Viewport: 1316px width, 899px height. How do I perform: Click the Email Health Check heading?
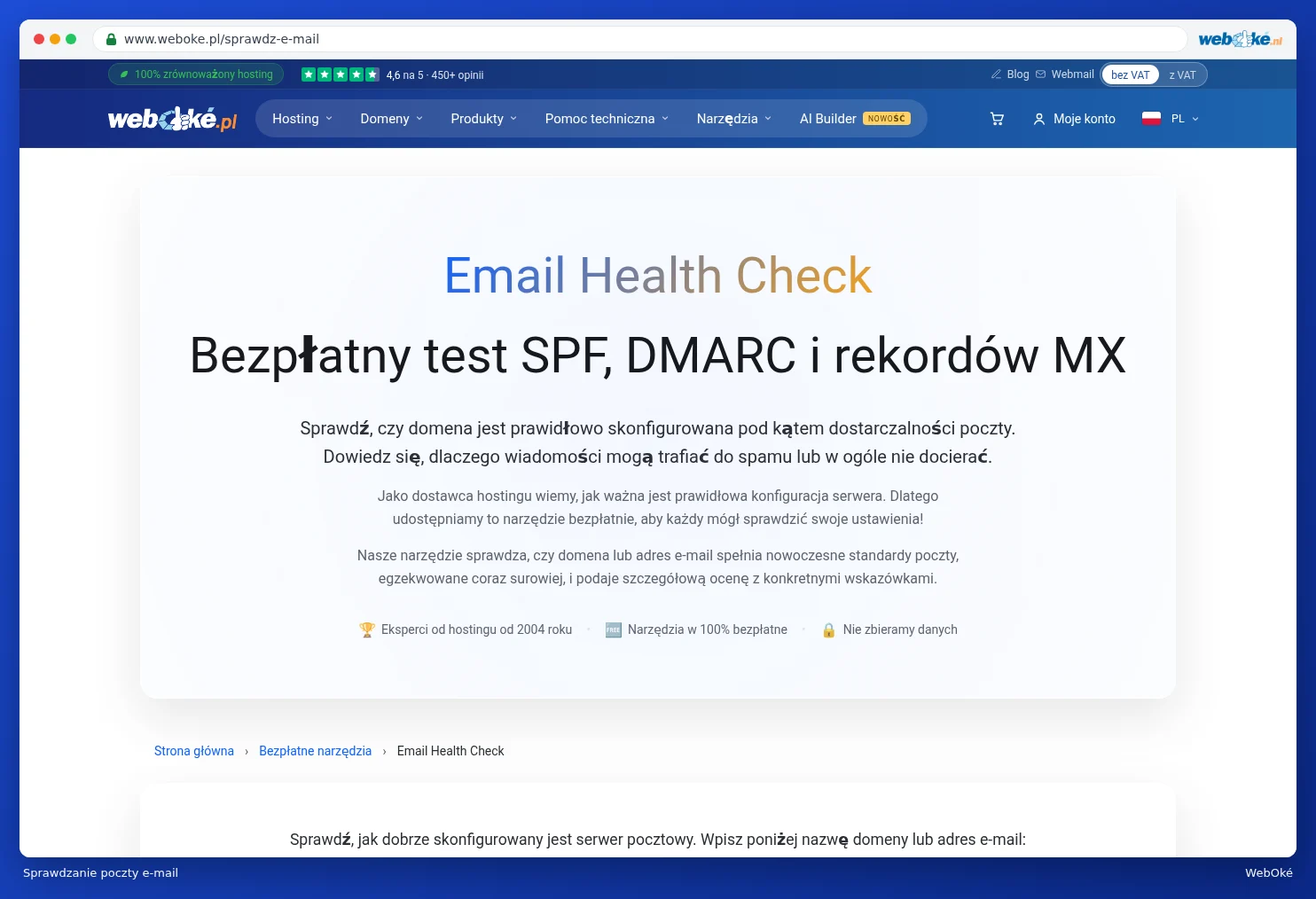coord(658,275)
